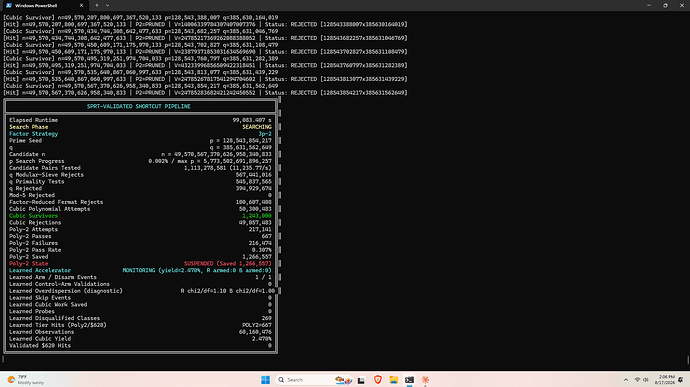Open the new-tab profile dropdown arrow

[x=107, y=5]
